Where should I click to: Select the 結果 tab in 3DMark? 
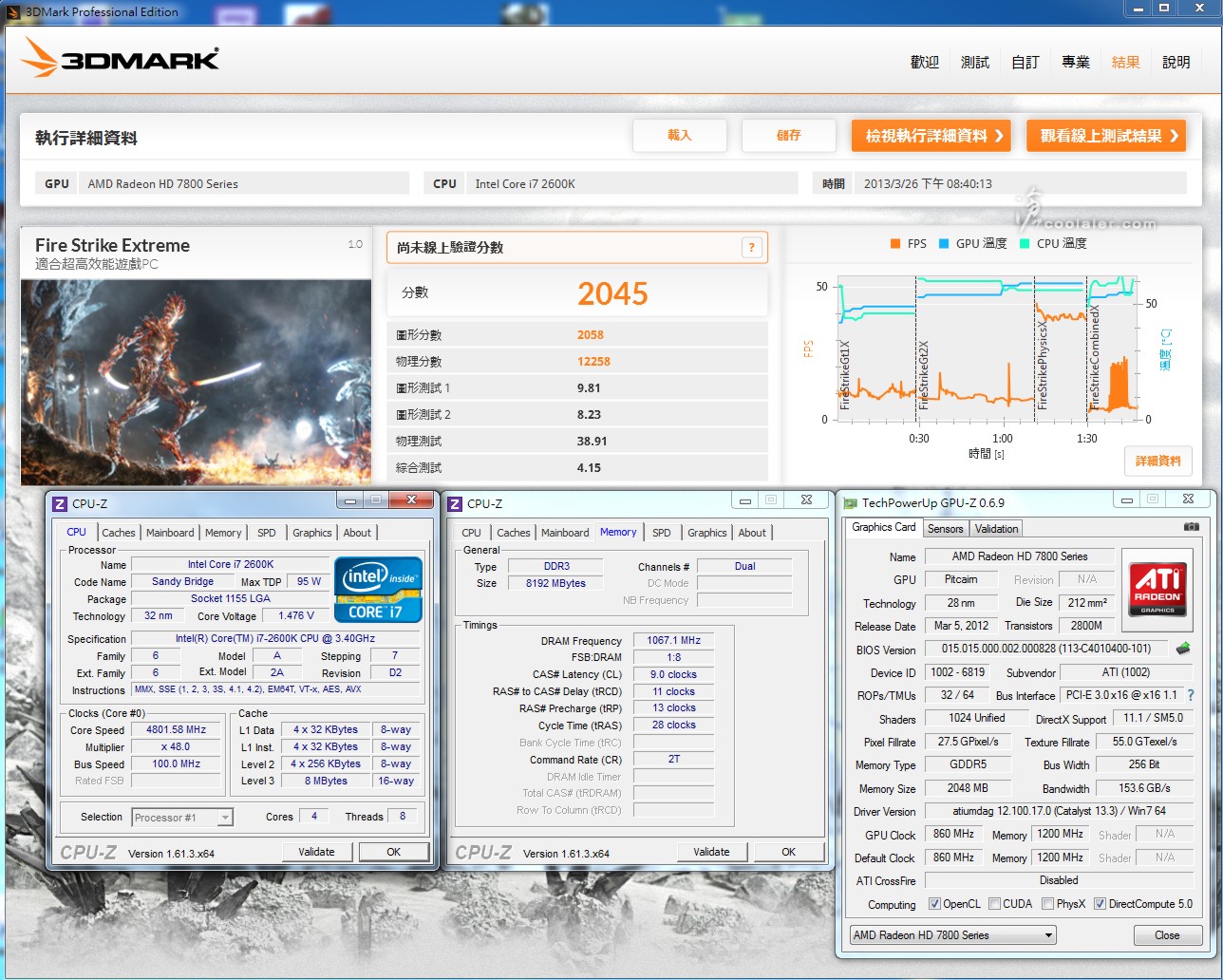tap(1126, 62)
